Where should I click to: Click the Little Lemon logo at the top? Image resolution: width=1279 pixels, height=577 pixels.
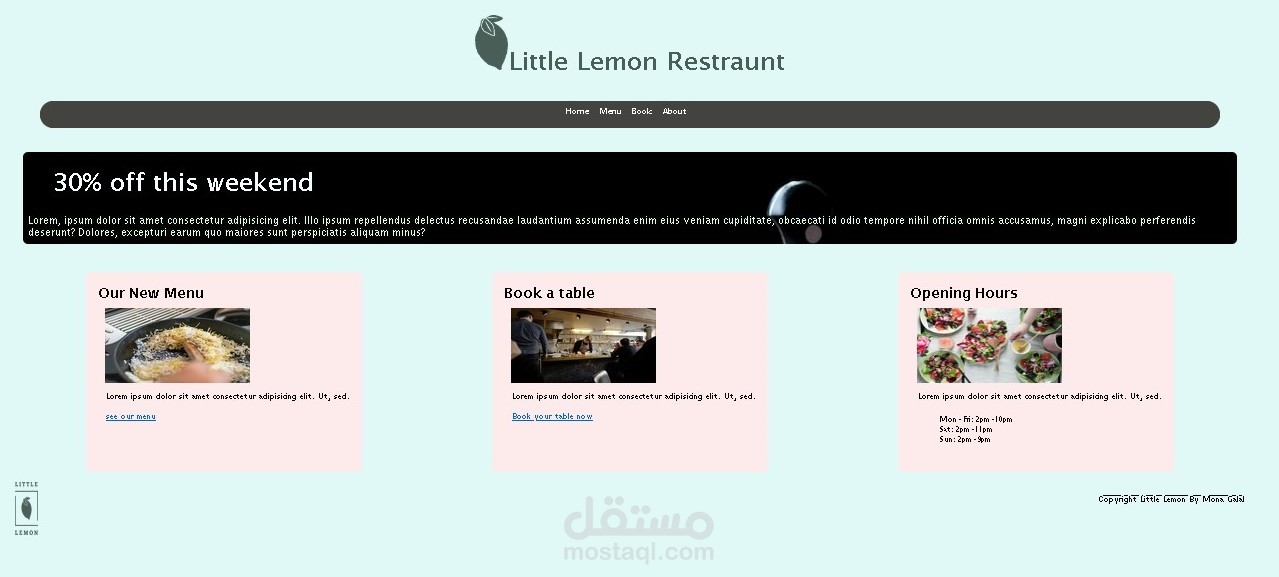point(489,40)
